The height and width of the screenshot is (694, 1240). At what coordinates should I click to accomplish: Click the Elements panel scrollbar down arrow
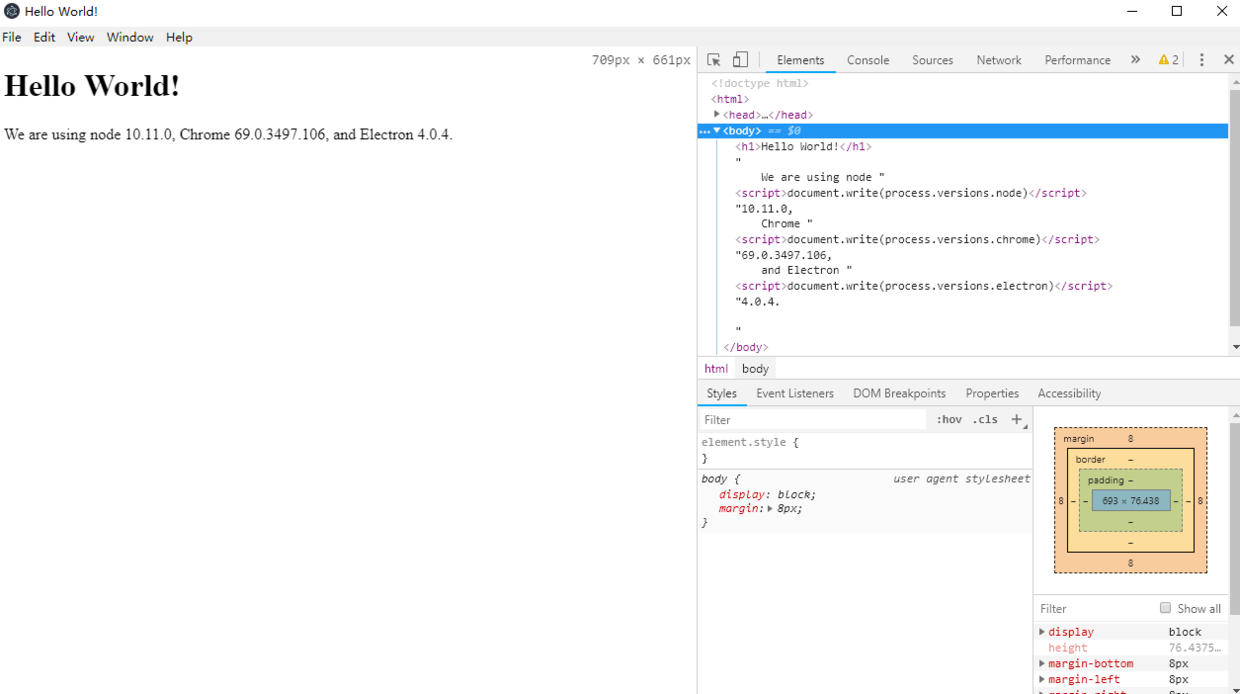(1235, 348)
